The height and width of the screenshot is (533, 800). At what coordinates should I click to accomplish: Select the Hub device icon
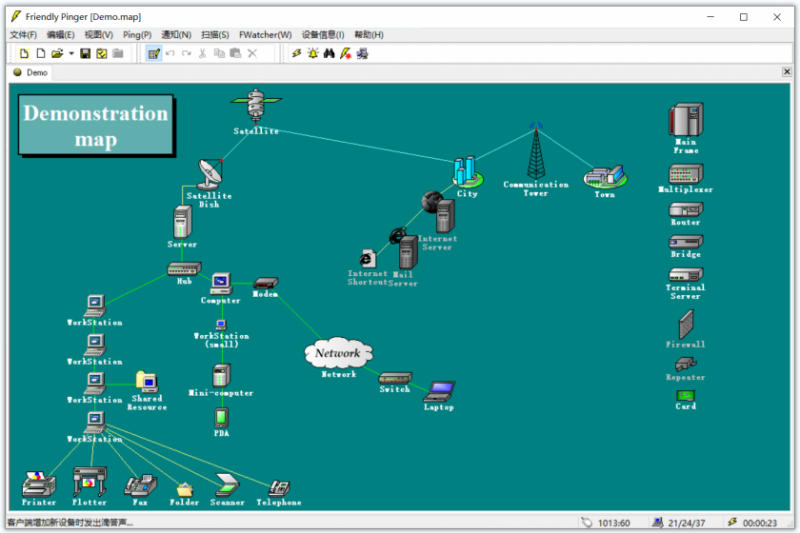pos(184,268)
